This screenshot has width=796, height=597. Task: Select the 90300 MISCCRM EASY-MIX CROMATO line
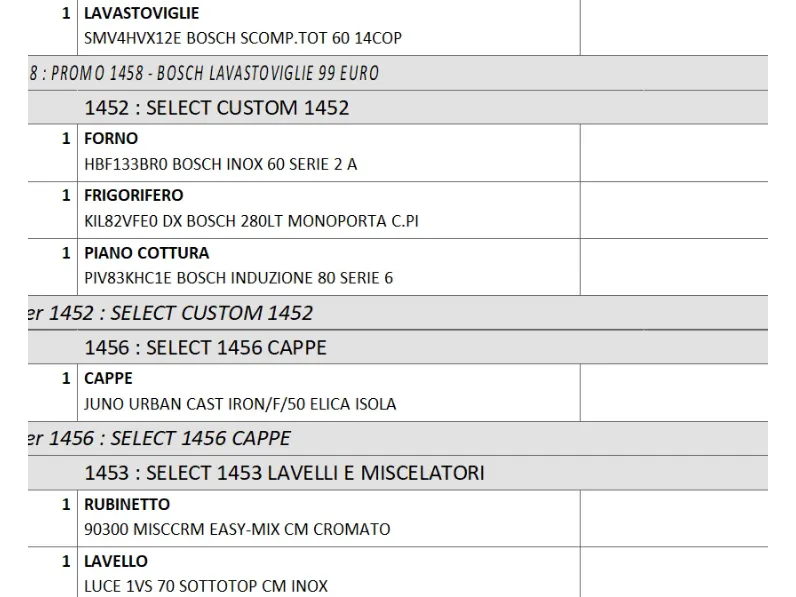point(237,529)
